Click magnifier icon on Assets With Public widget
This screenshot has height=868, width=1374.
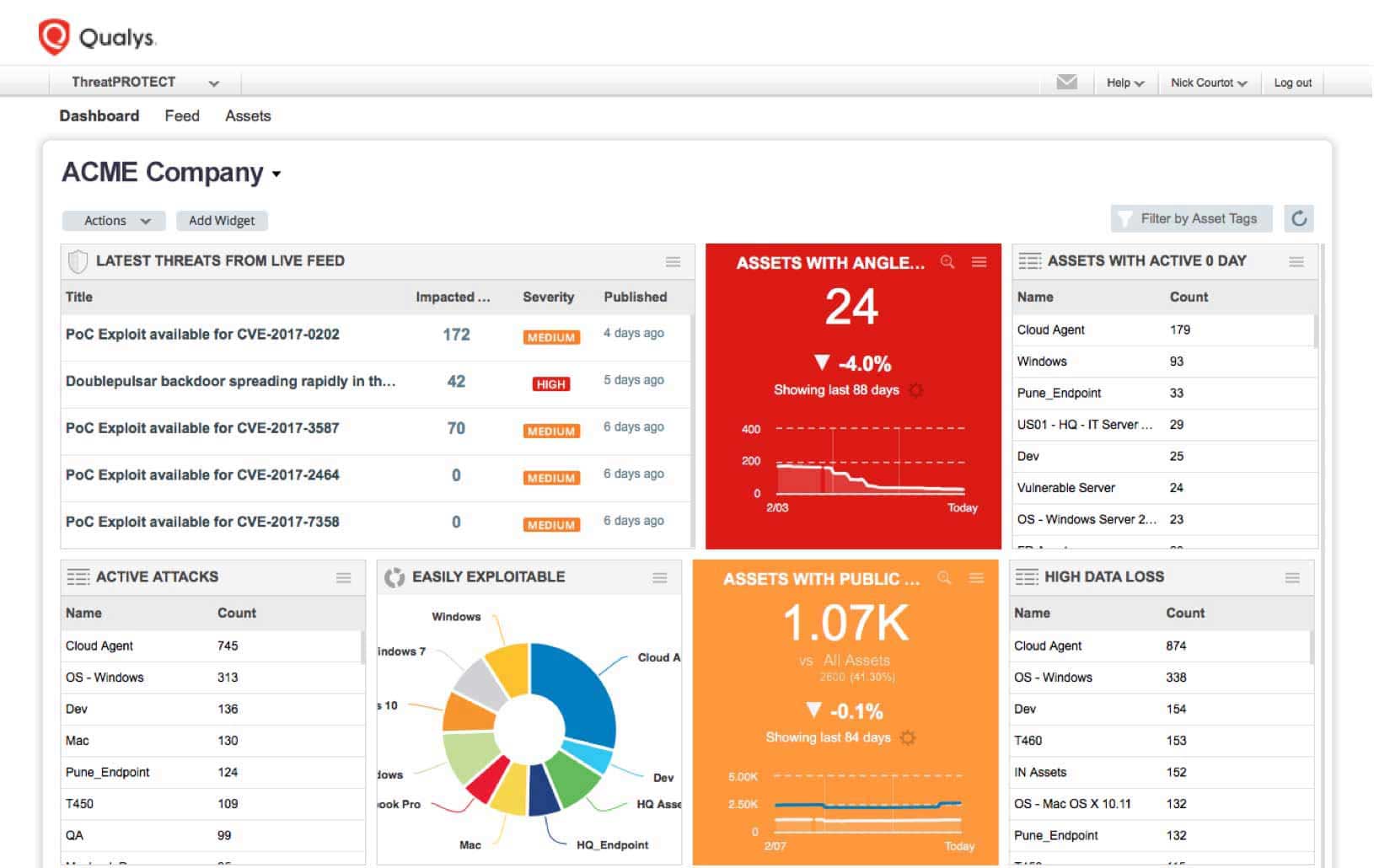pyautogui.click(x=944, y=579)
